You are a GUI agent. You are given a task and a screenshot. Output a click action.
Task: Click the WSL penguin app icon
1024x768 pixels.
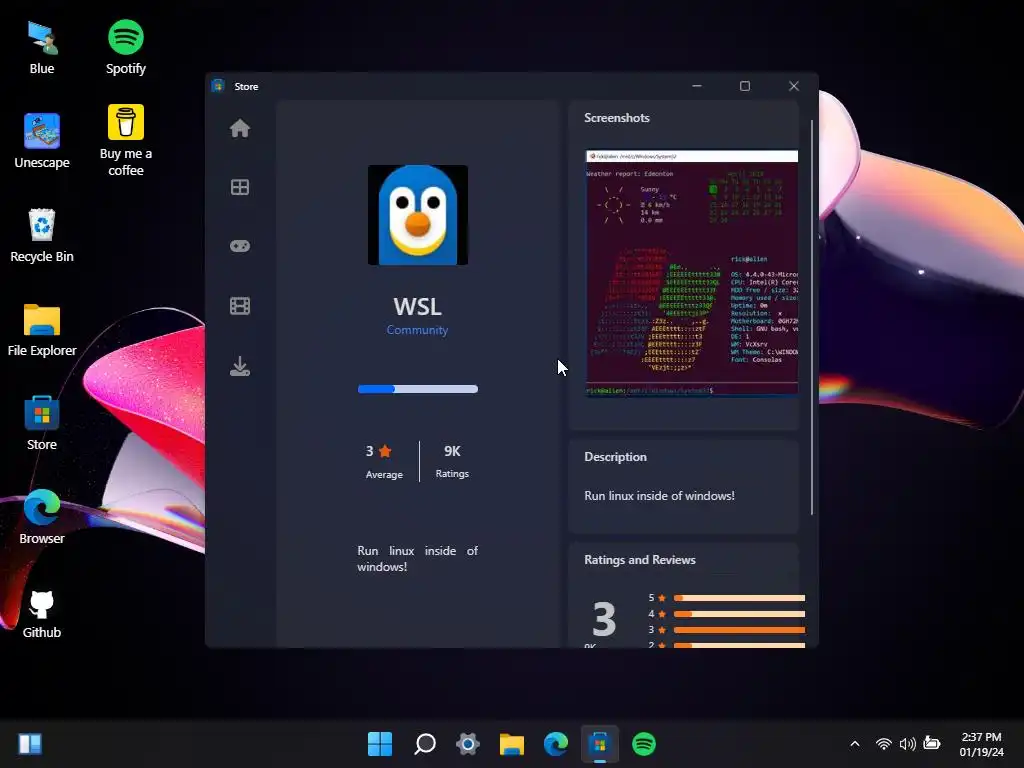click(418, 215)
